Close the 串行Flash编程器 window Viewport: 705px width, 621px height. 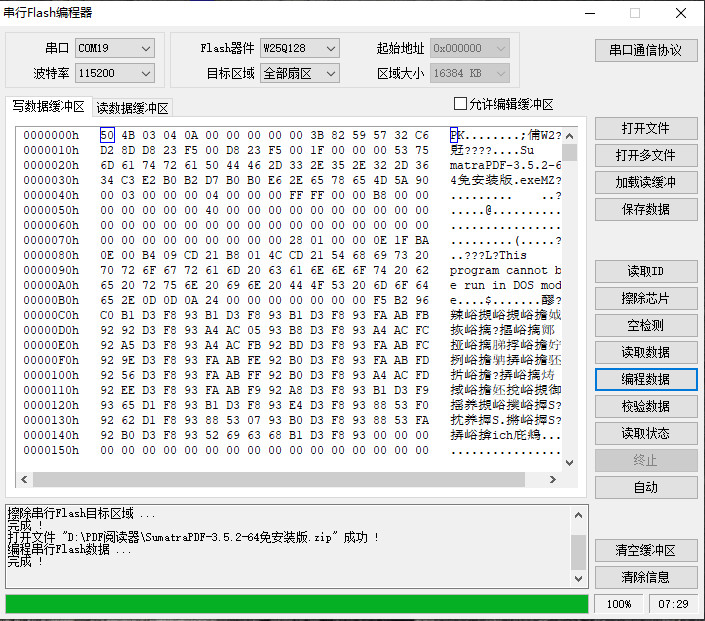point(681,13)
